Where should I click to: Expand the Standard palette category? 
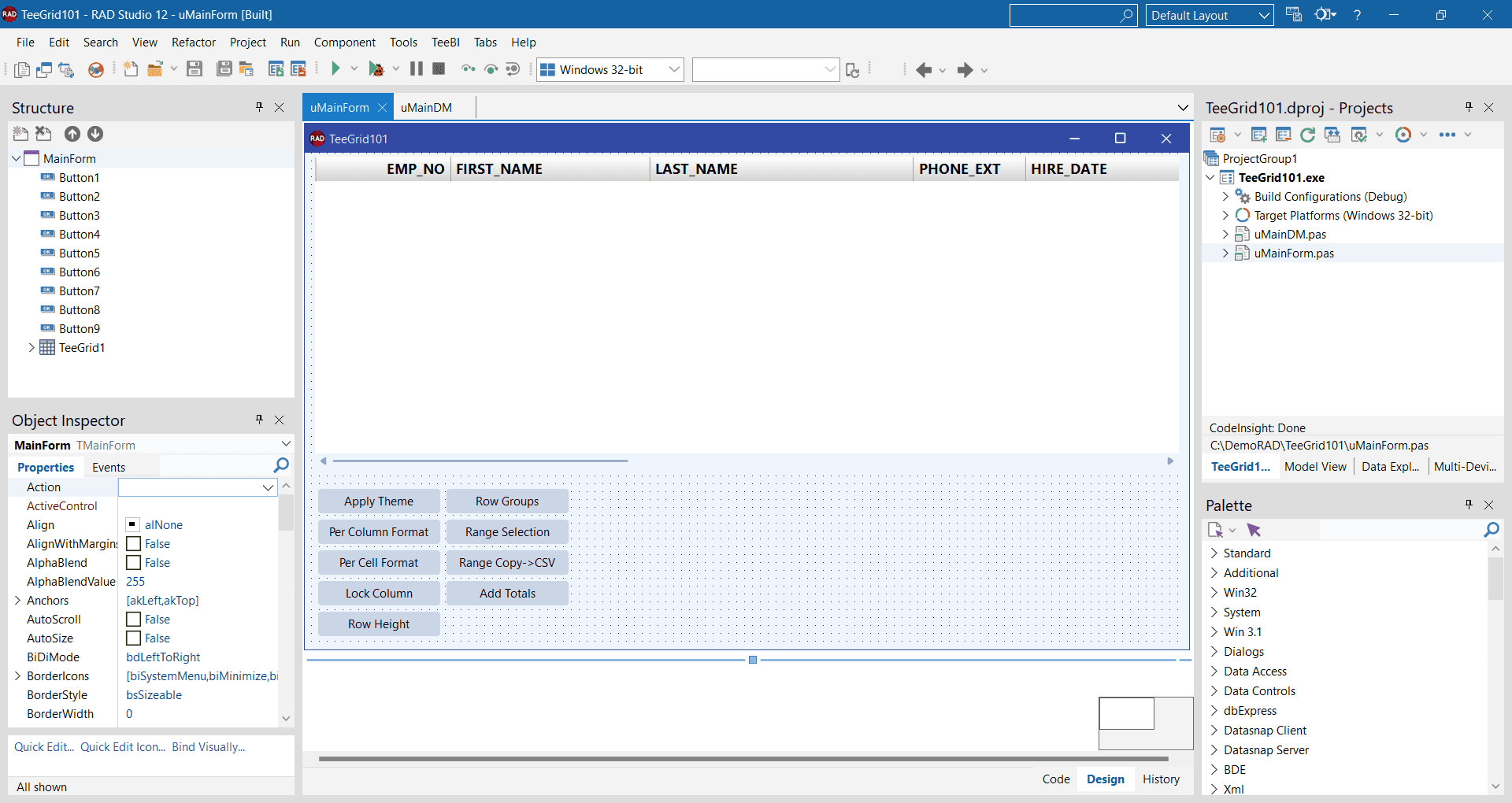1214,553
